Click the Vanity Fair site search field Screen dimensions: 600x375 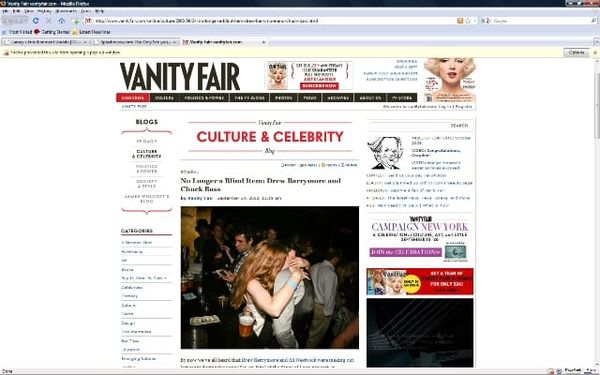pyautogui.click(x=408, y=125)
